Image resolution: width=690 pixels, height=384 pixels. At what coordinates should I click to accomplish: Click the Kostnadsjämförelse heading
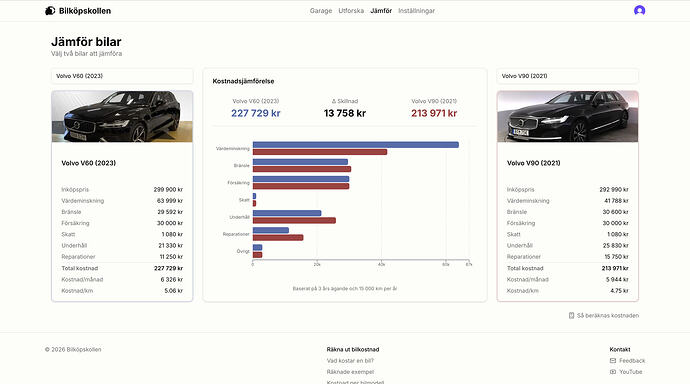243,81
